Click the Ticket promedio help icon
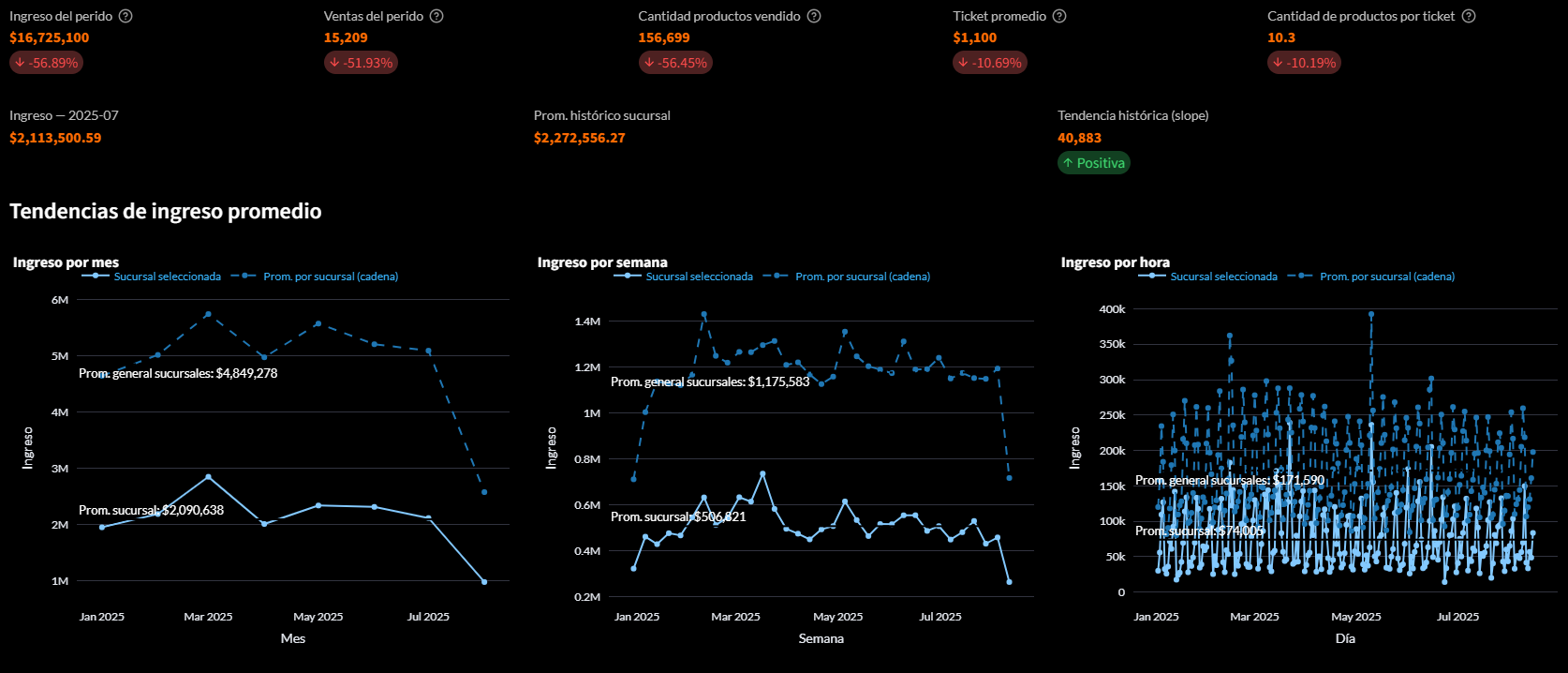The width and height of the screenshot is (1568, 673). tap(1059, 16)
